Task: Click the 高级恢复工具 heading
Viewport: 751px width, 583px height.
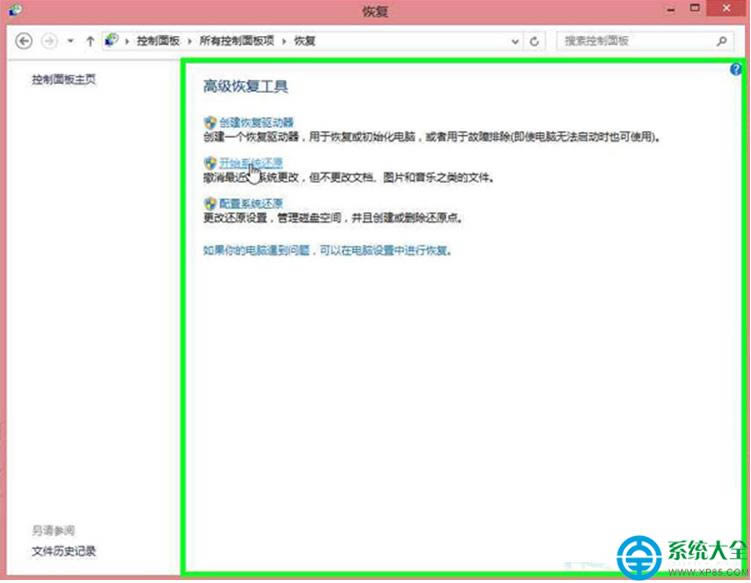Action: (x=245, y=87)
